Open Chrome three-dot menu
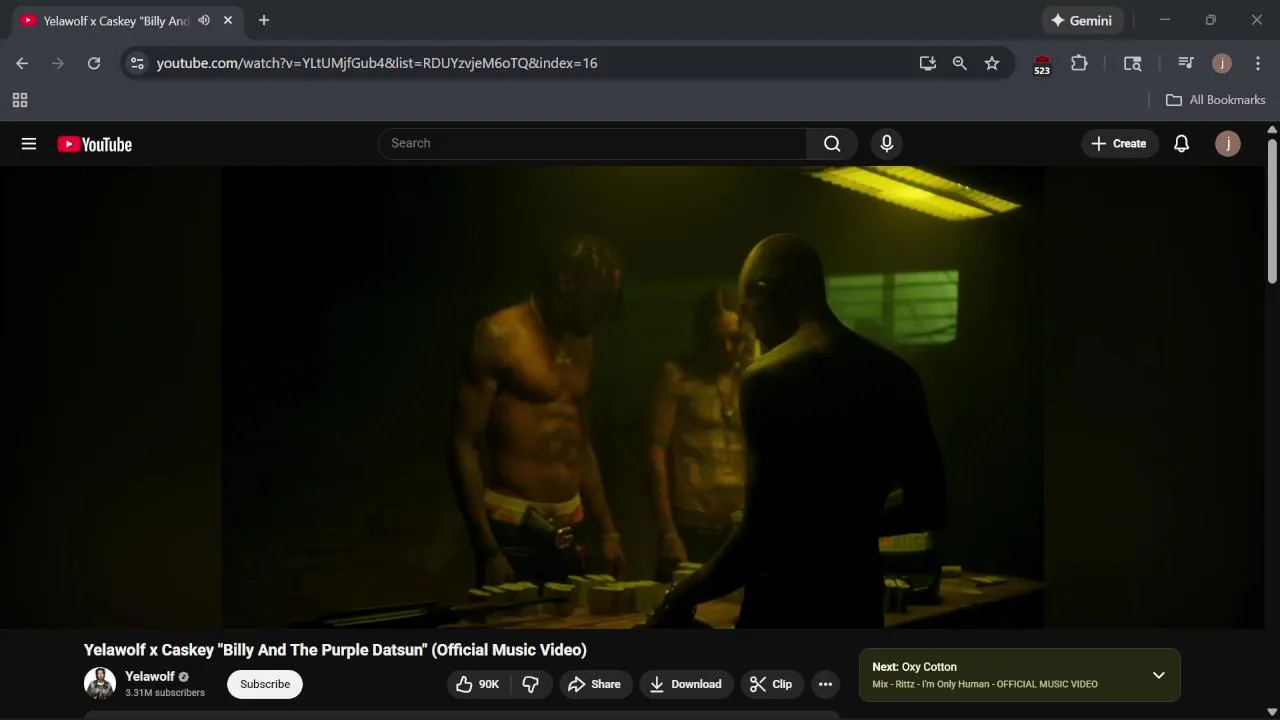The width and height of the screenshot is (1280, 720). click(x=1258, y=63)
